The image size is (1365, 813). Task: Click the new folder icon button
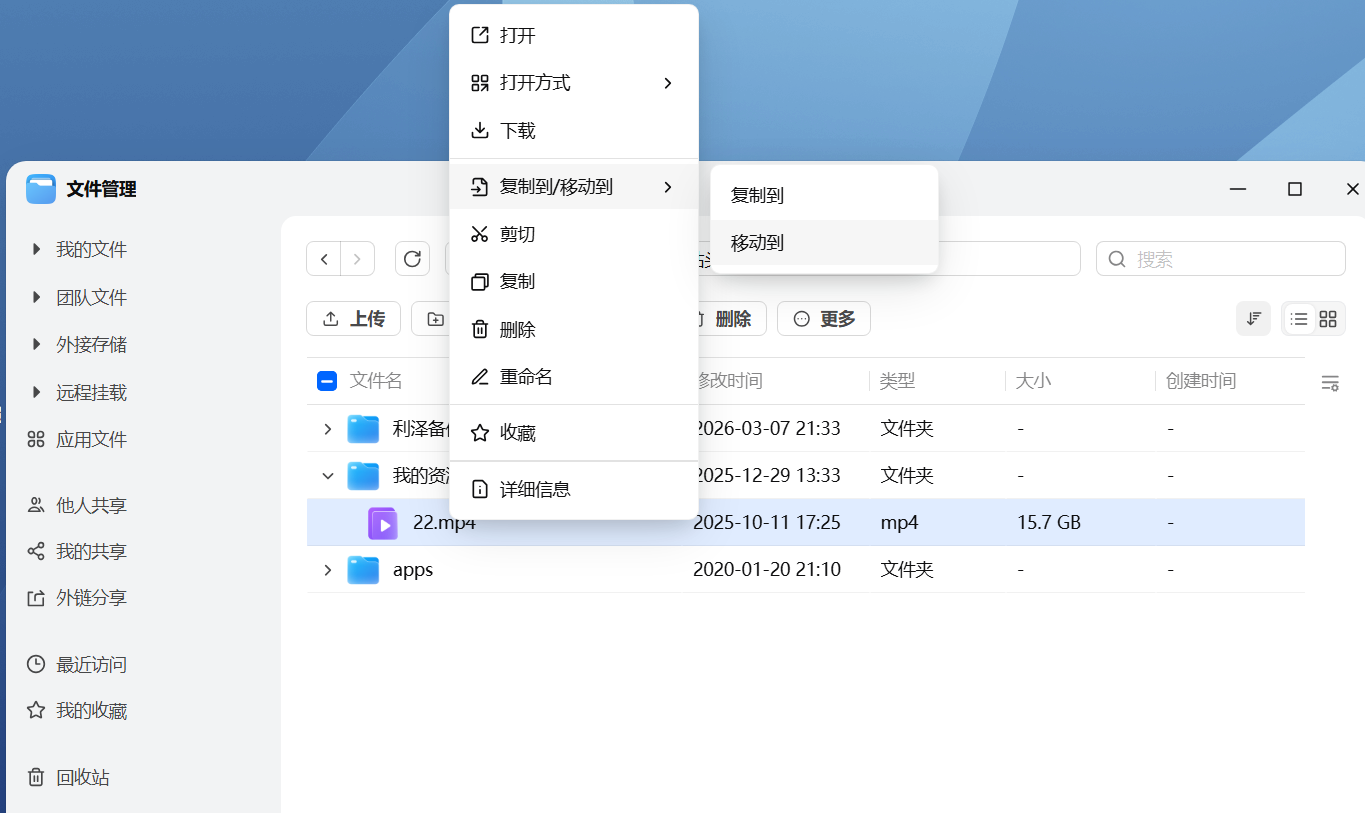[x=435, y=319]
